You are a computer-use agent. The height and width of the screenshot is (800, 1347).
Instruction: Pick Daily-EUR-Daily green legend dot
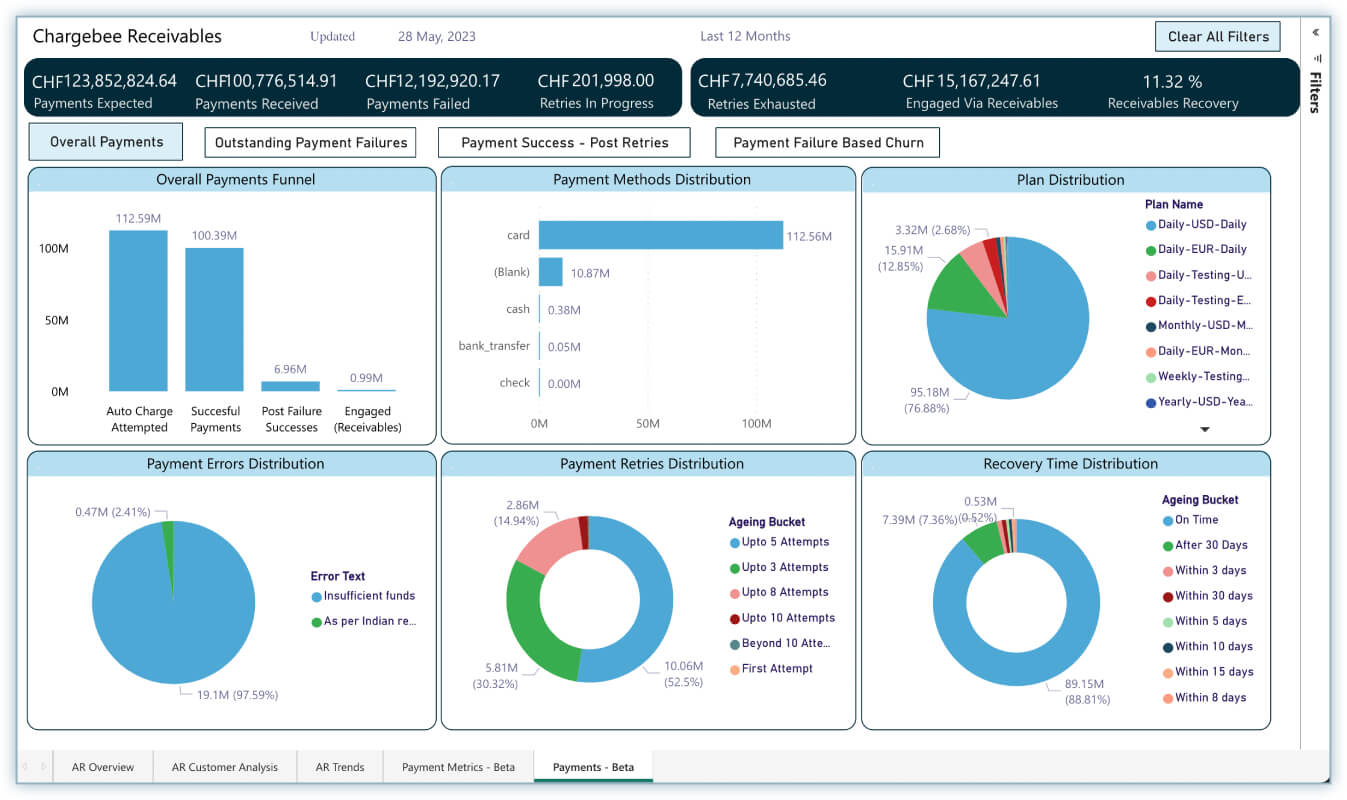pyautogui.click(x=1150, y=250)
